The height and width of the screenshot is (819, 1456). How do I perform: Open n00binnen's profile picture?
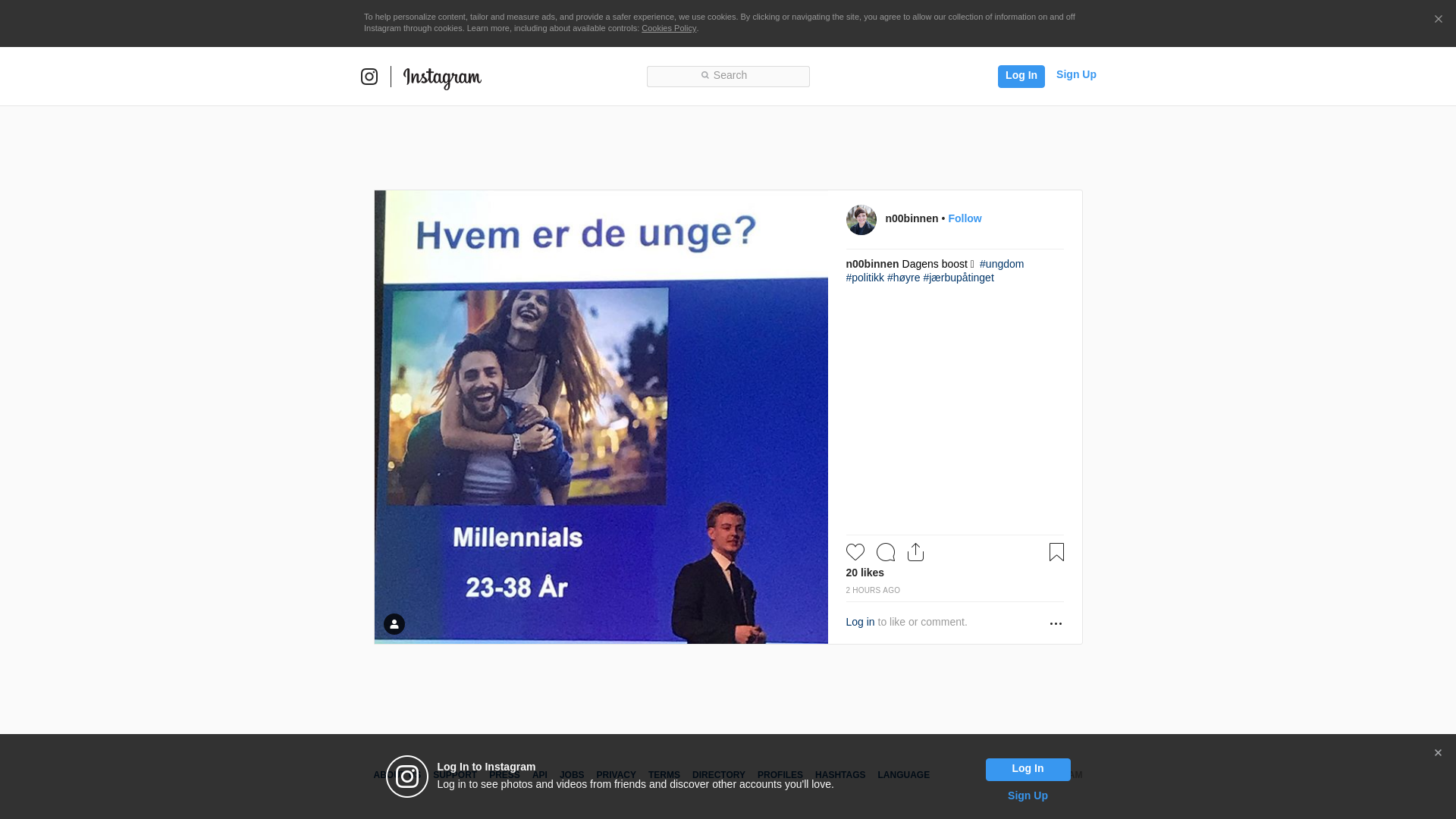click(861, 220)
